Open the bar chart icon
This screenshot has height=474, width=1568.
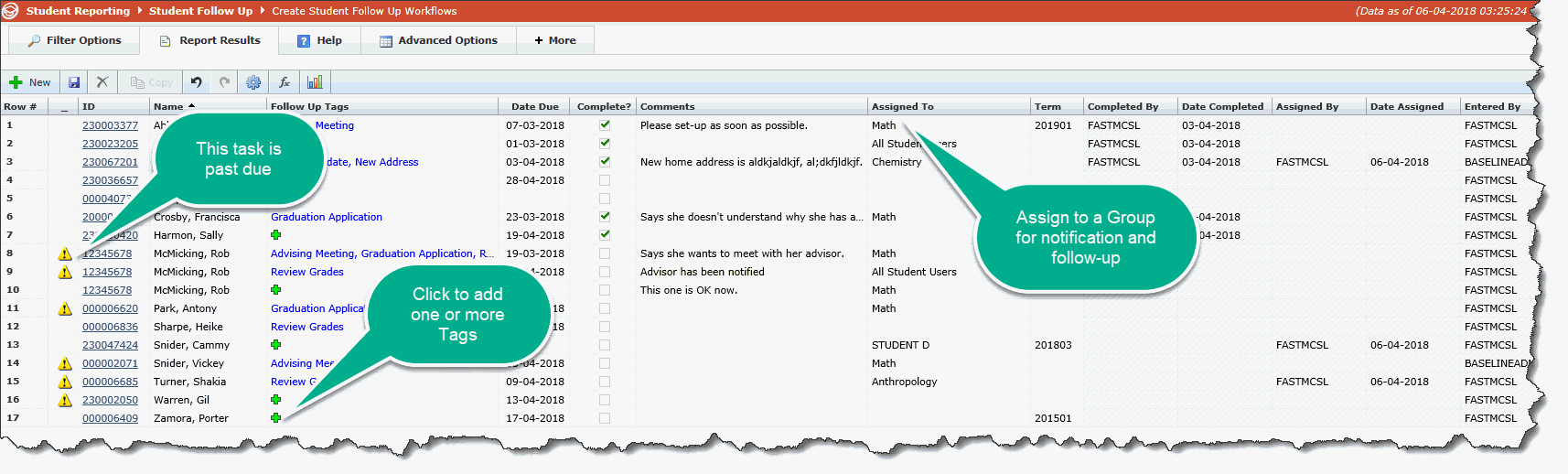click(315, 82)
